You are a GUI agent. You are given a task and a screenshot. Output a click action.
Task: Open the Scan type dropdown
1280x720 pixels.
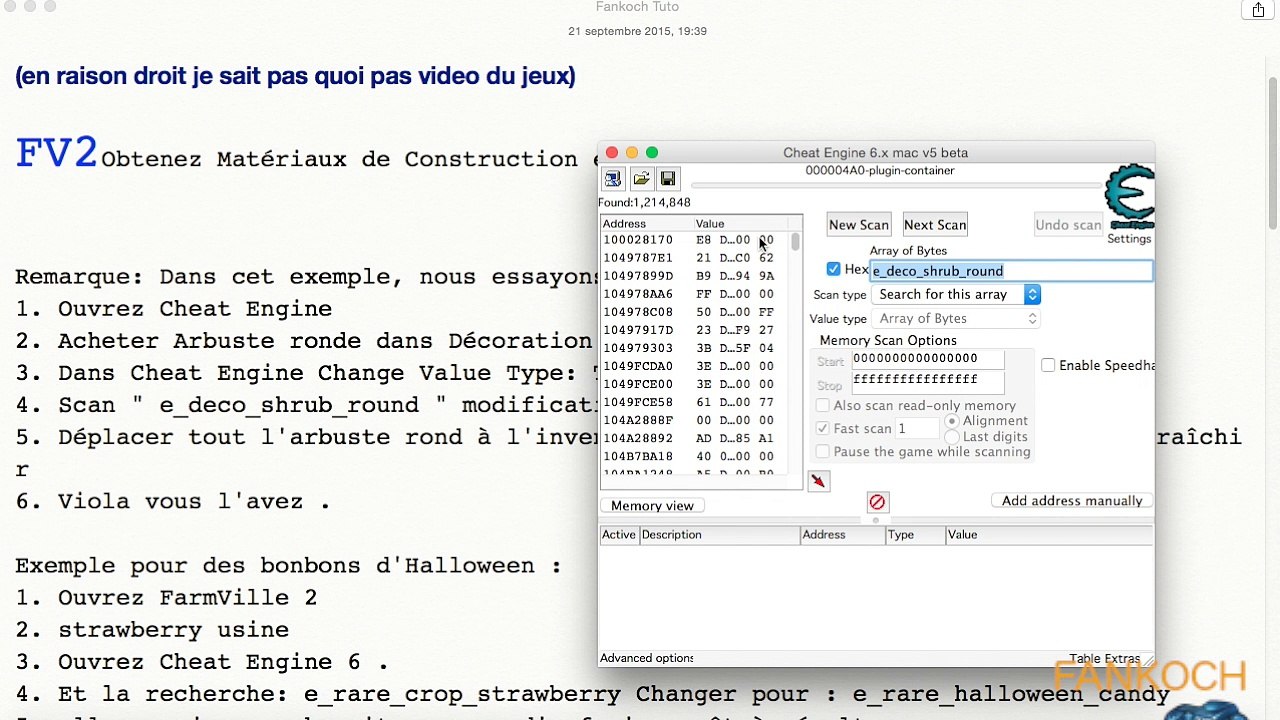[957, 294]
